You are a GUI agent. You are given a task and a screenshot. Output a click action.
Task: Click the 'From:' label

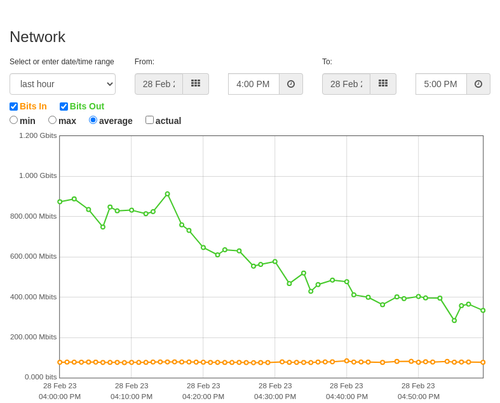click(x=144, y=62)
